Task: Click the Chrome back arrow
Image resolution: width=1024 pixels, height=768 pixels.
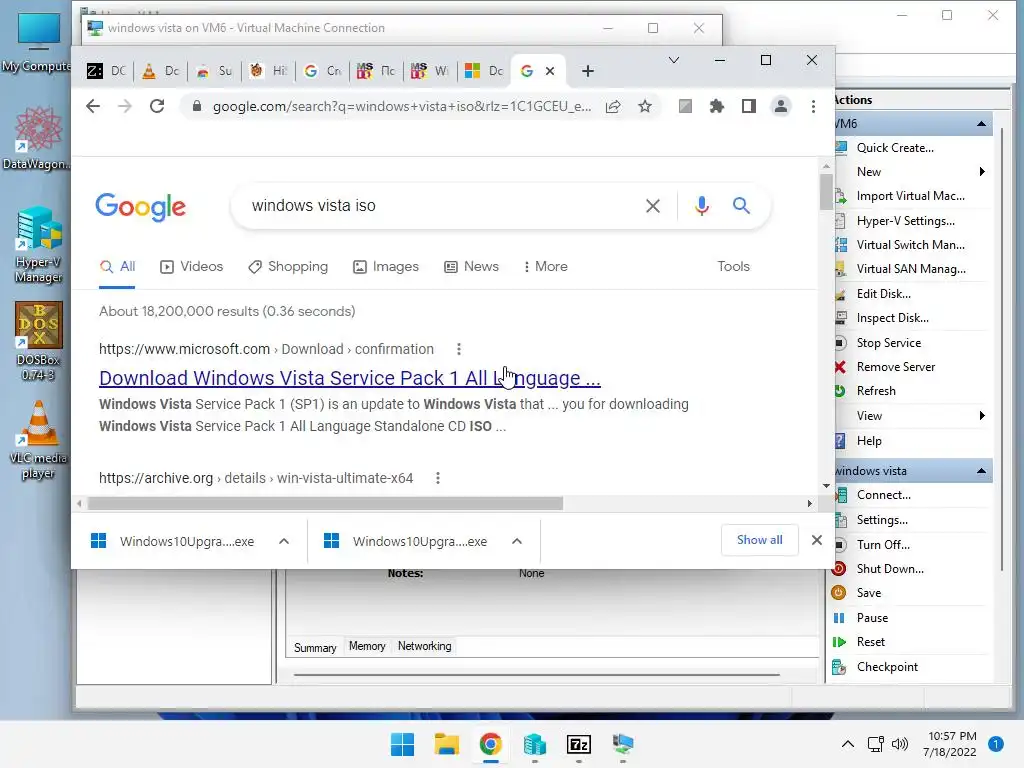Action: click(x=93, y=106)
